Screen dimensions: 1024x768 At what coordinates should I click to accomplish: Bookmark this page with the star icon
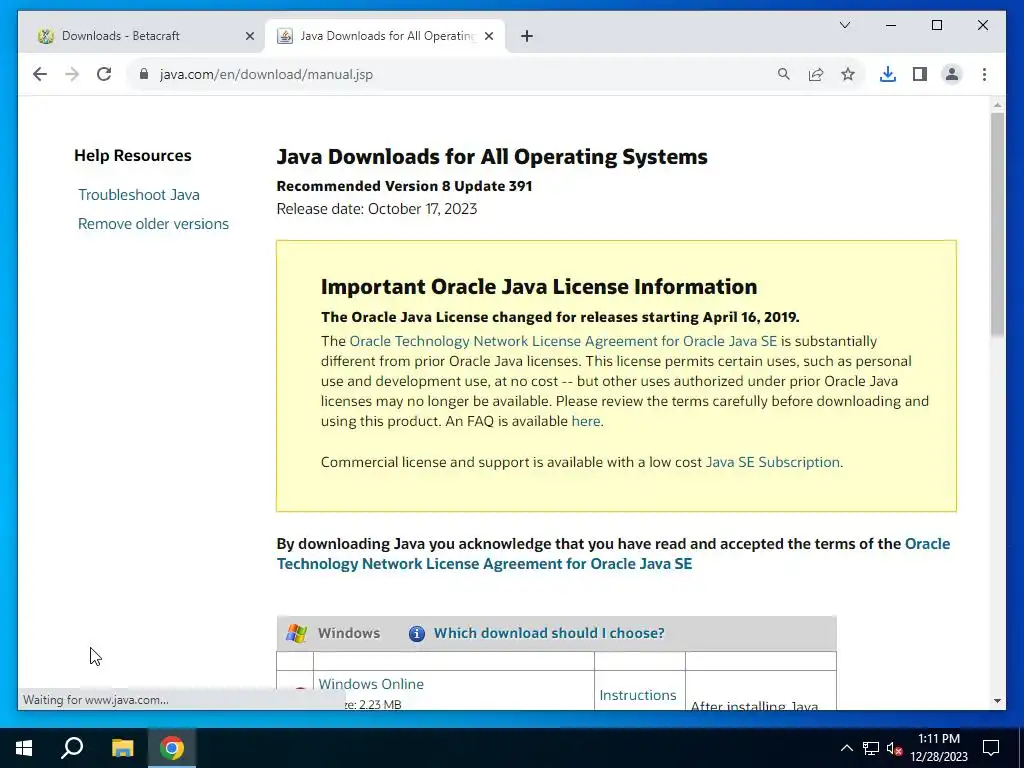848,74
